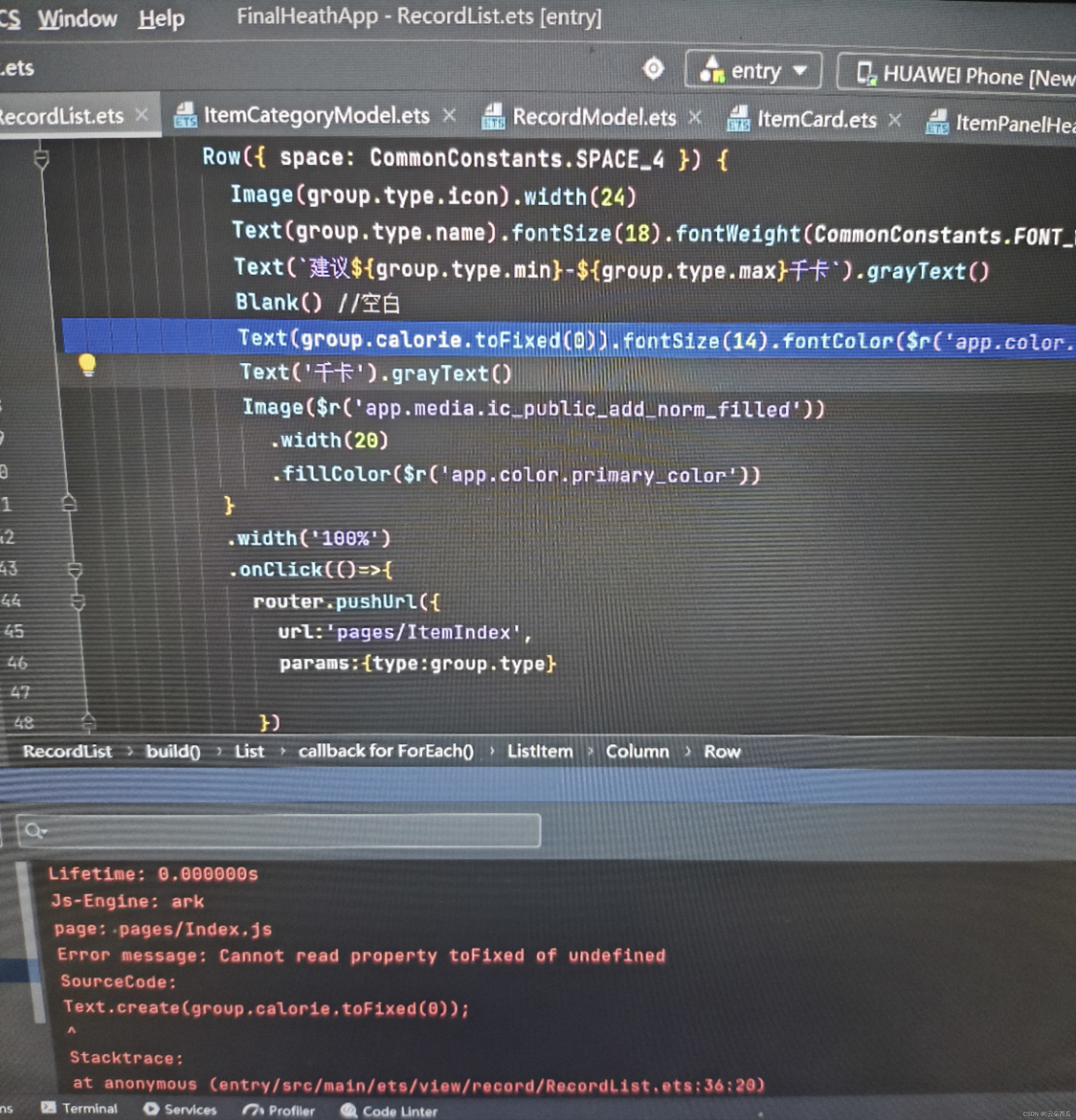Open the Window menu
Viewport: 1076px width, 1120px height.
[x=77, y=18]
